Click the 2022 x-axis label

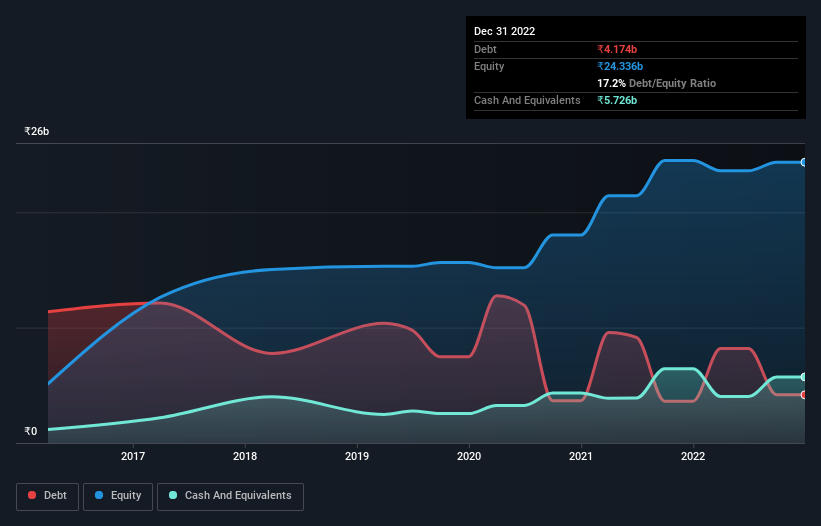click(693, 456)
